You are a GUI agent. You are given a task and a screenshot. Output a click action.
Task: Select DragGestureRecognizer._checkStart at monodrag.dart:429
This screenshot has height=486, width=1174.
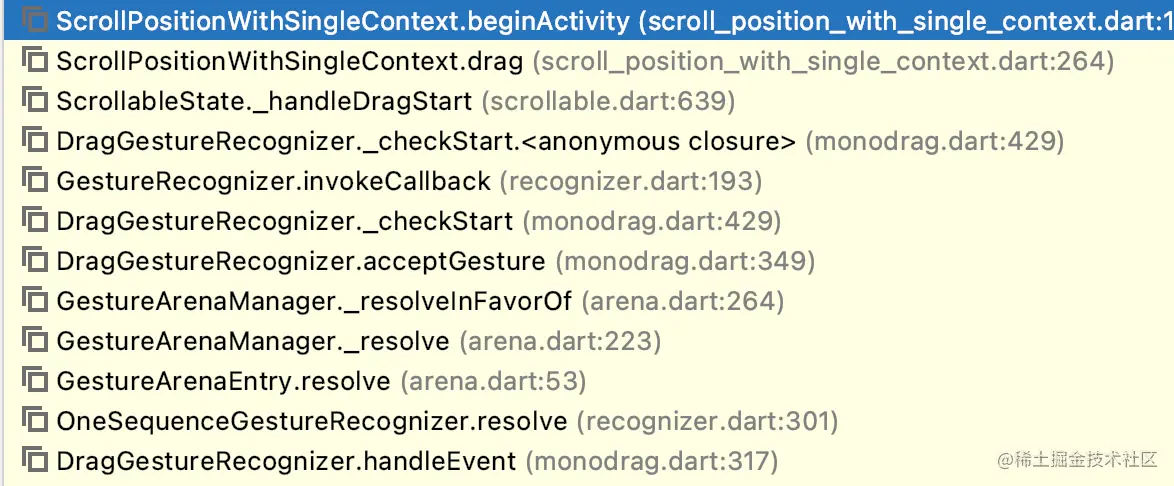click(x=285, y=221)
